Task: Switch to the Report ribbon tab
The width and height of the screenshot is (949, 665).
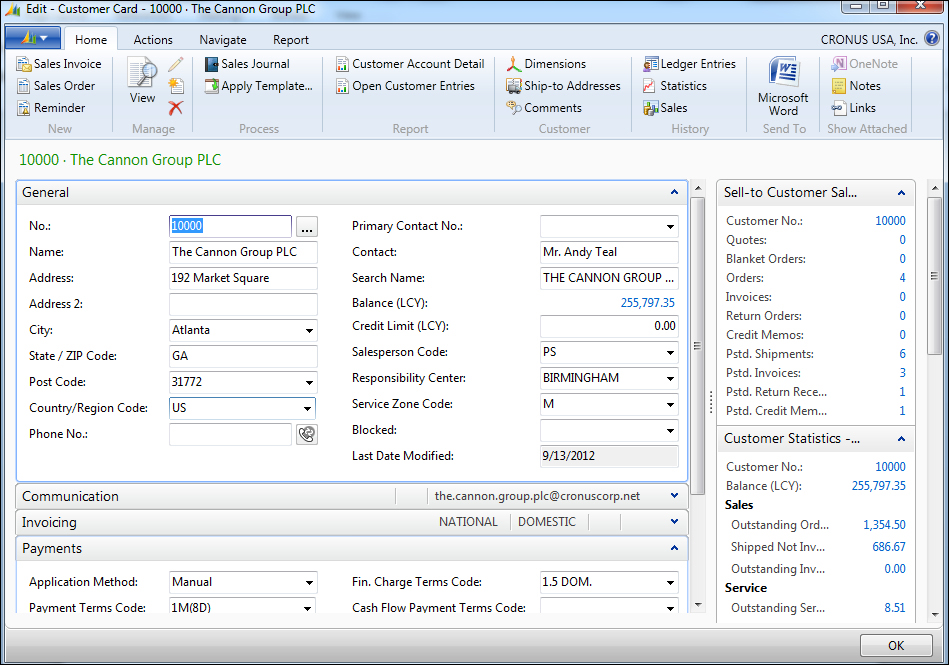Action: coord(291,39)
